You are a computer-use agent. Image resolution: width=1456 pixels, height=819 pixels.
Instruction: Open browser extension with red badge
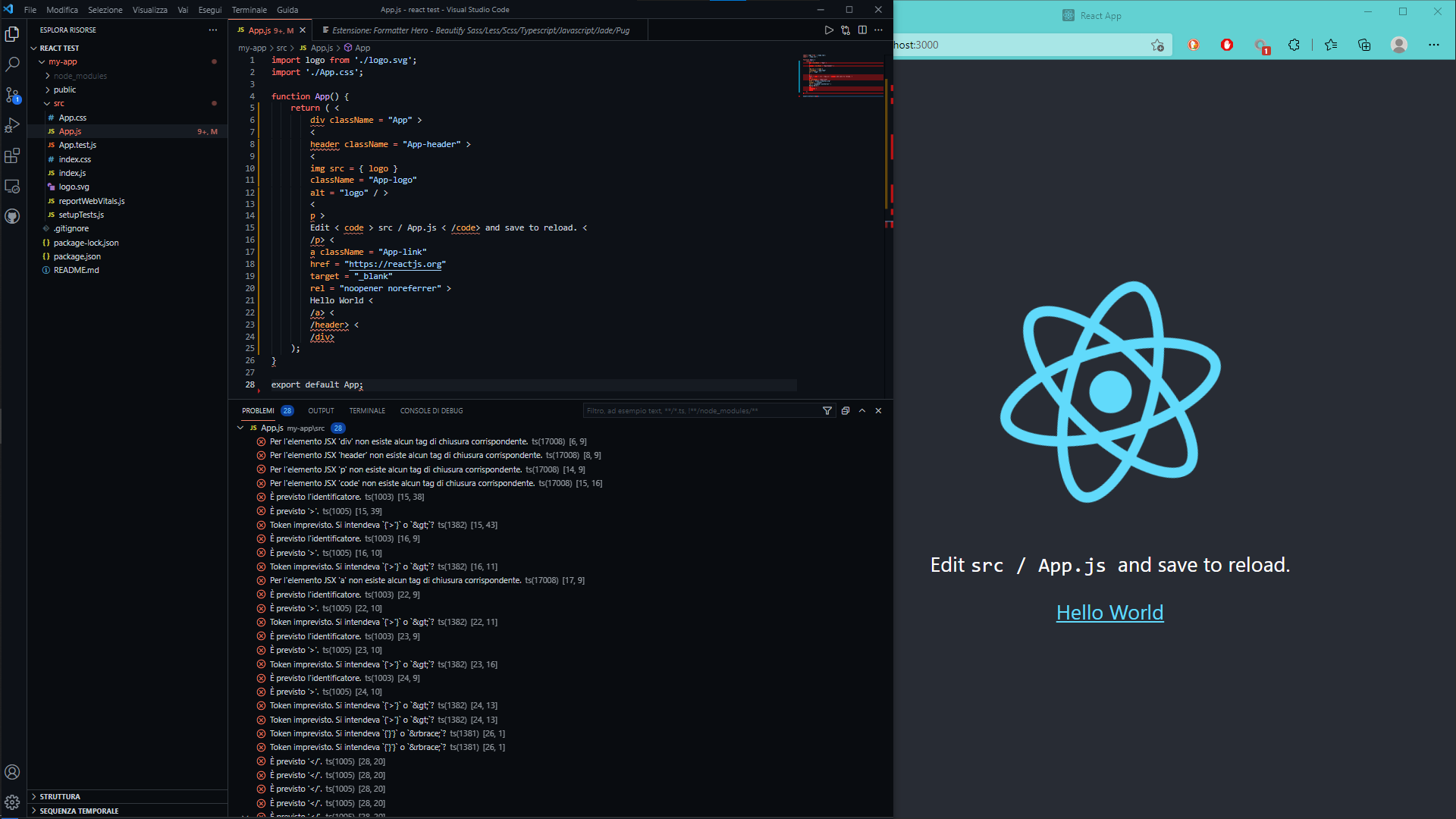pos(1261,45)
